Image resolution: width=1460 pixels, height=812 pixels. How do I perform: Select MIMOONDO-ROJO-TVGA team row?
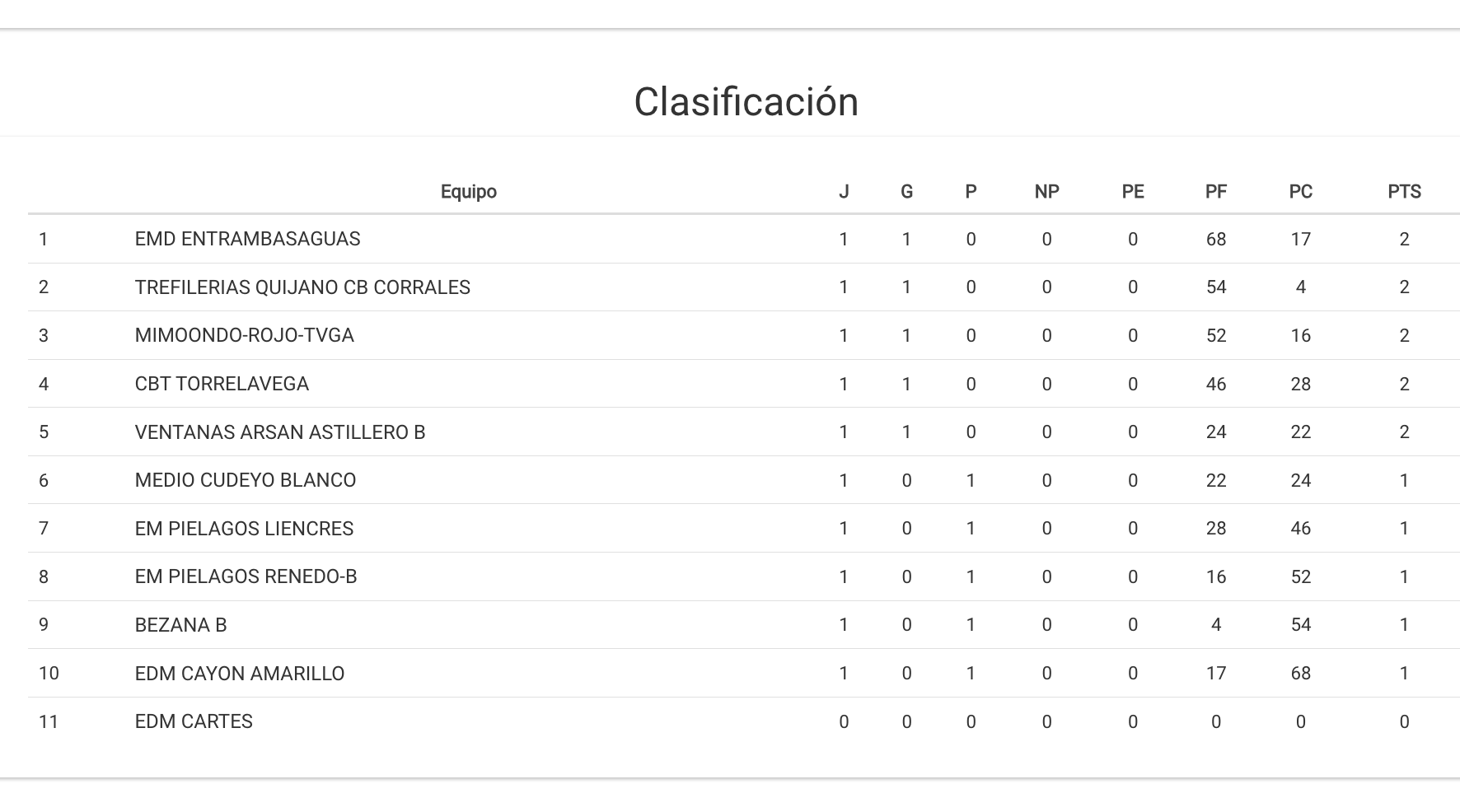(244, 335)
